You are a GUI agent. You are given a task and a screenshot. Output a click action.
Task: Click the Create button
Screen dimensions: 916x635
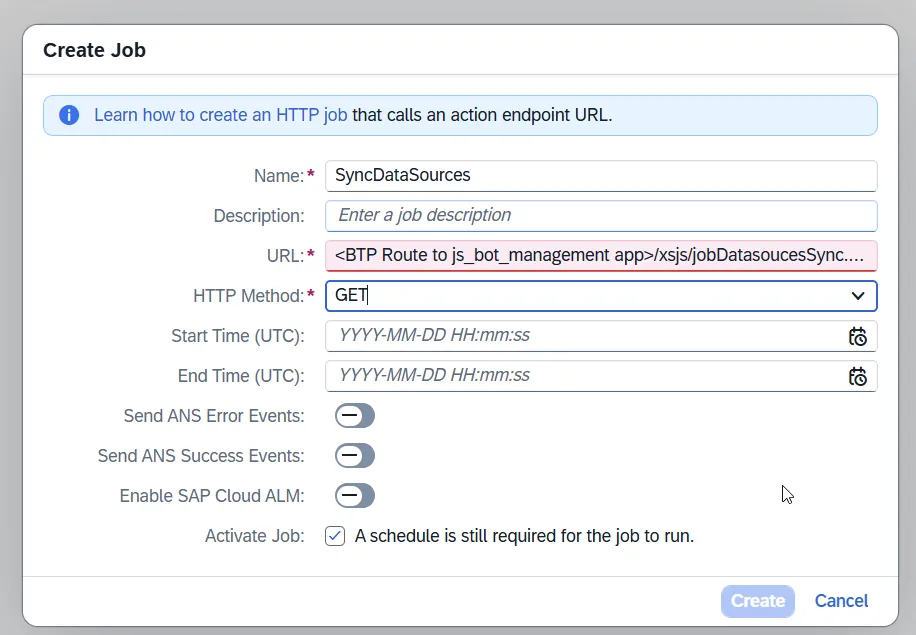(x=758, y=601)
